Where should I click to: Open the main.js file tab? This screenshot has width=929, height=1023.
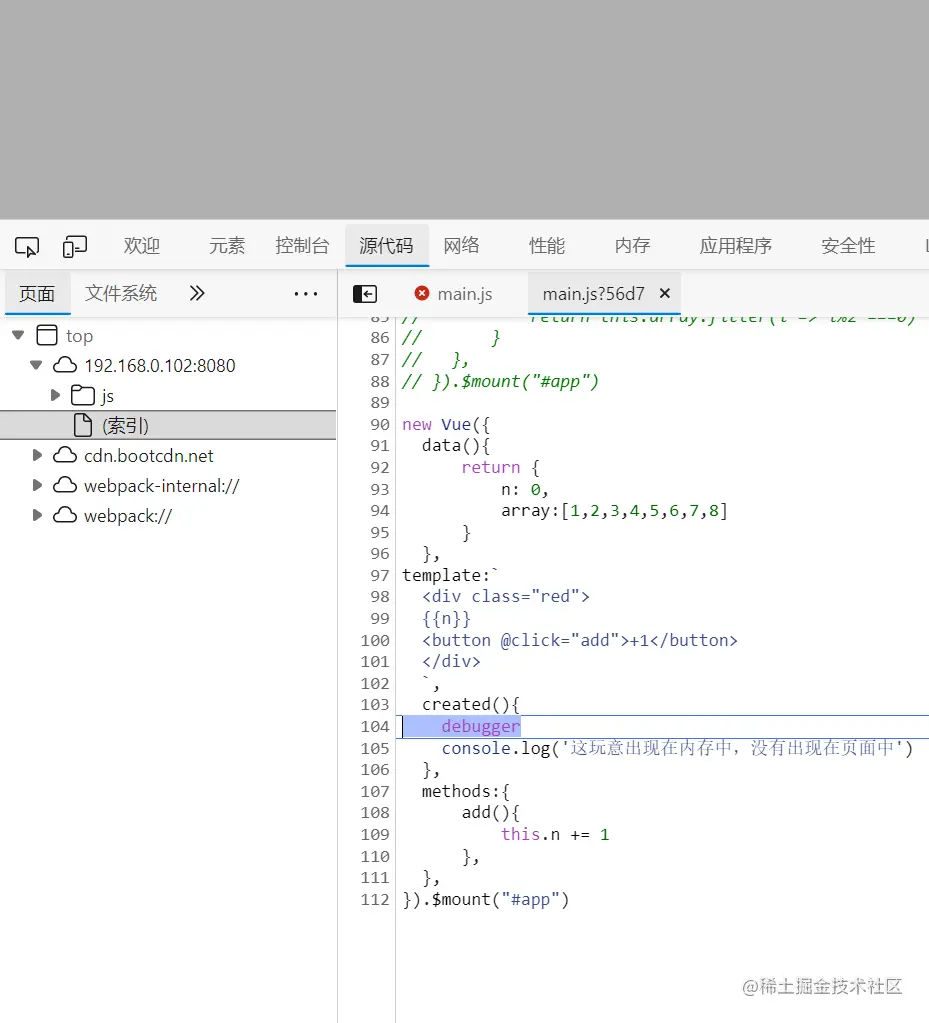pyautogui.click(x=465, y=294)
